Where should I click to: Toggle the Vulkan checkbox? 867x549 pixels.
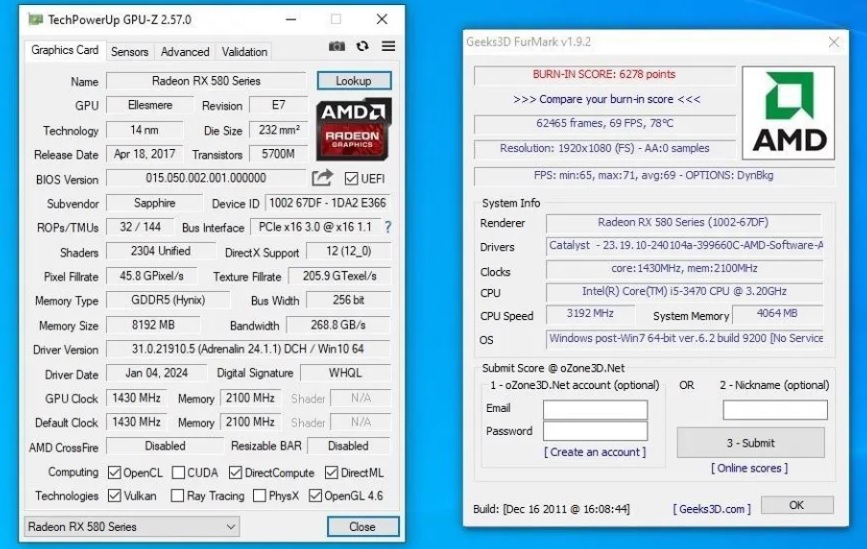(114, 495)
